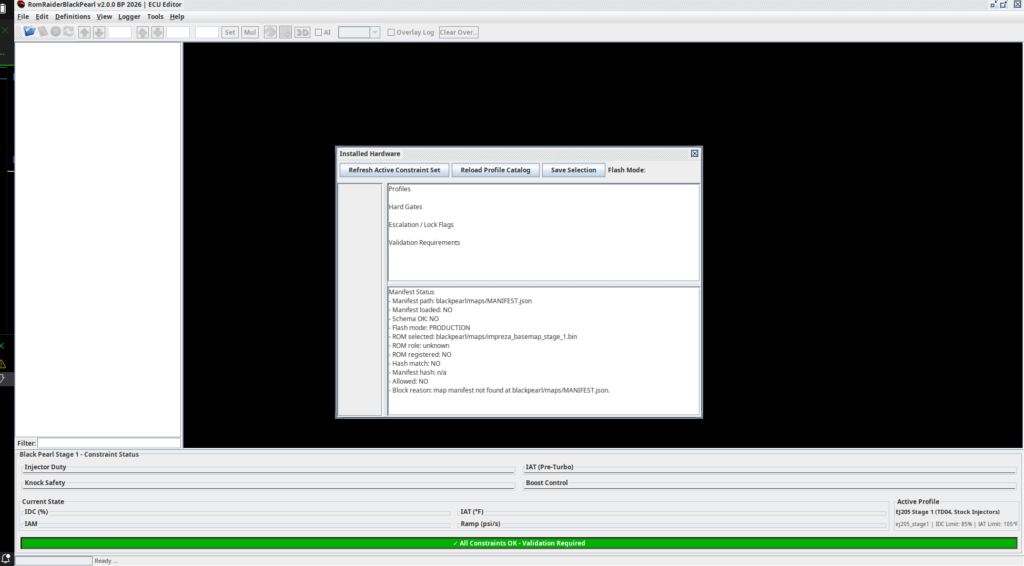Click the Open ROM folder icon
1024x566 pixels.
pyautogui.click(x=29, y=32)
